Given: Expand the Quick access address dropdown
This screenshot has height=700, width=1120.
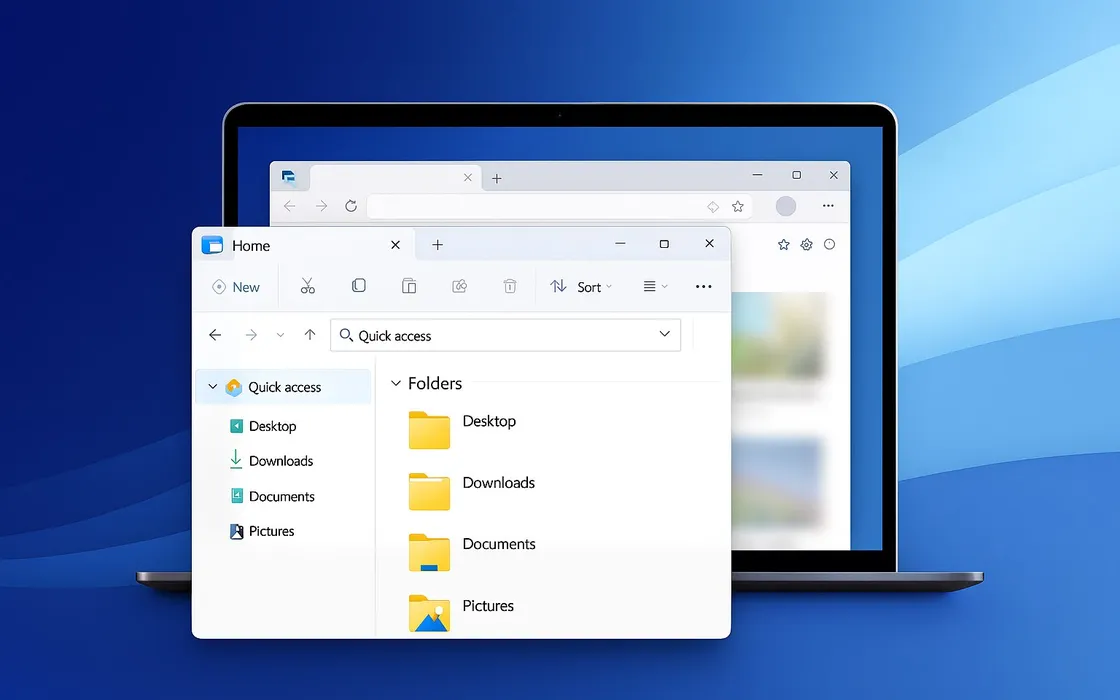Looking at the screenshot, I should 665,335.
